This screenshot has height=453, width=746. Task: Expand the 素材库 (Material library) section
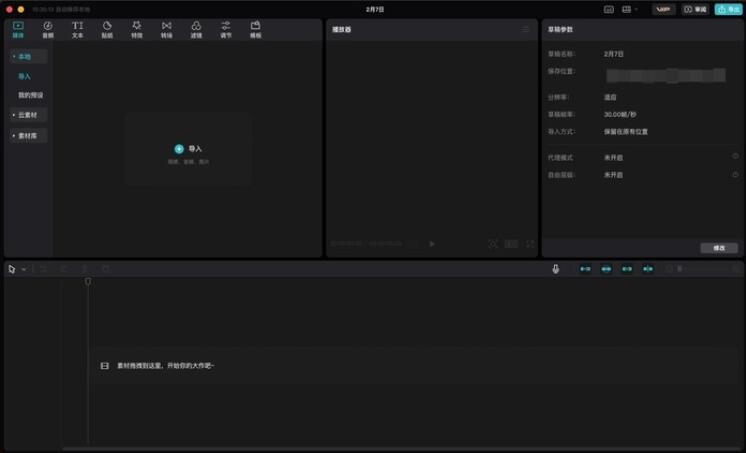28,135
